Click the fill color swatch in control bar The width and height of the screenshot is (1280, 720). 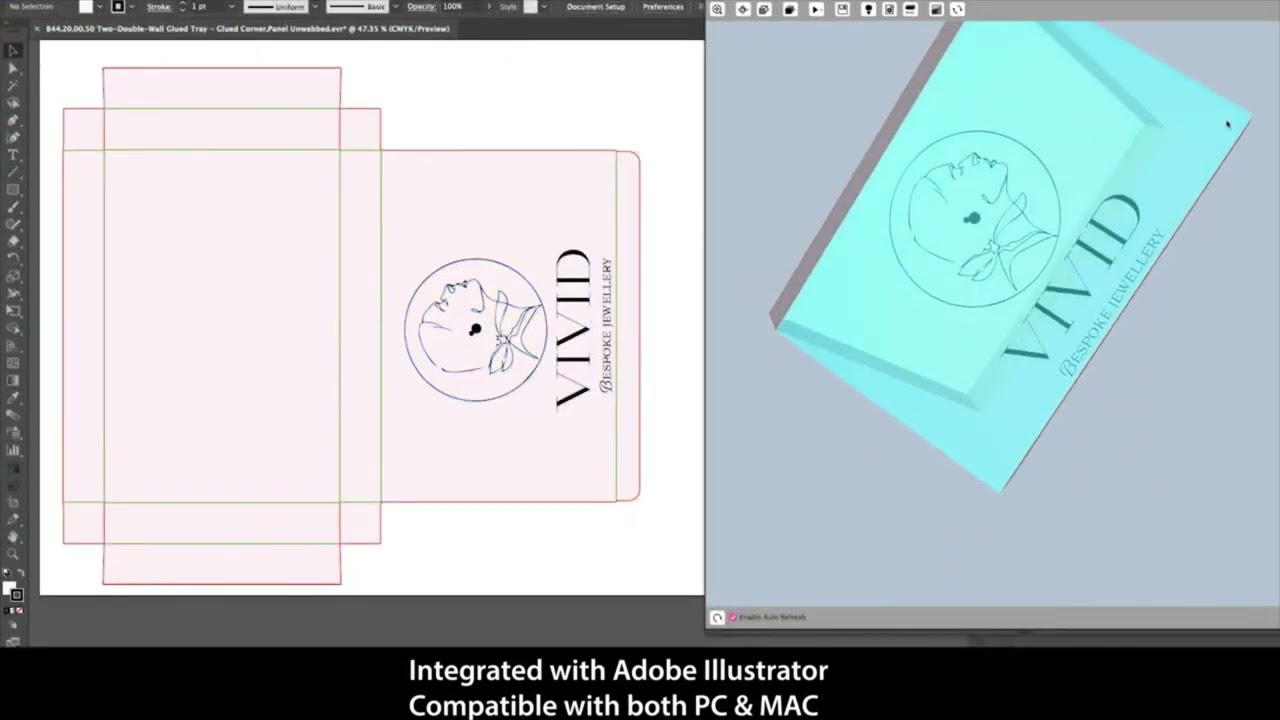[x=86, y=7]
